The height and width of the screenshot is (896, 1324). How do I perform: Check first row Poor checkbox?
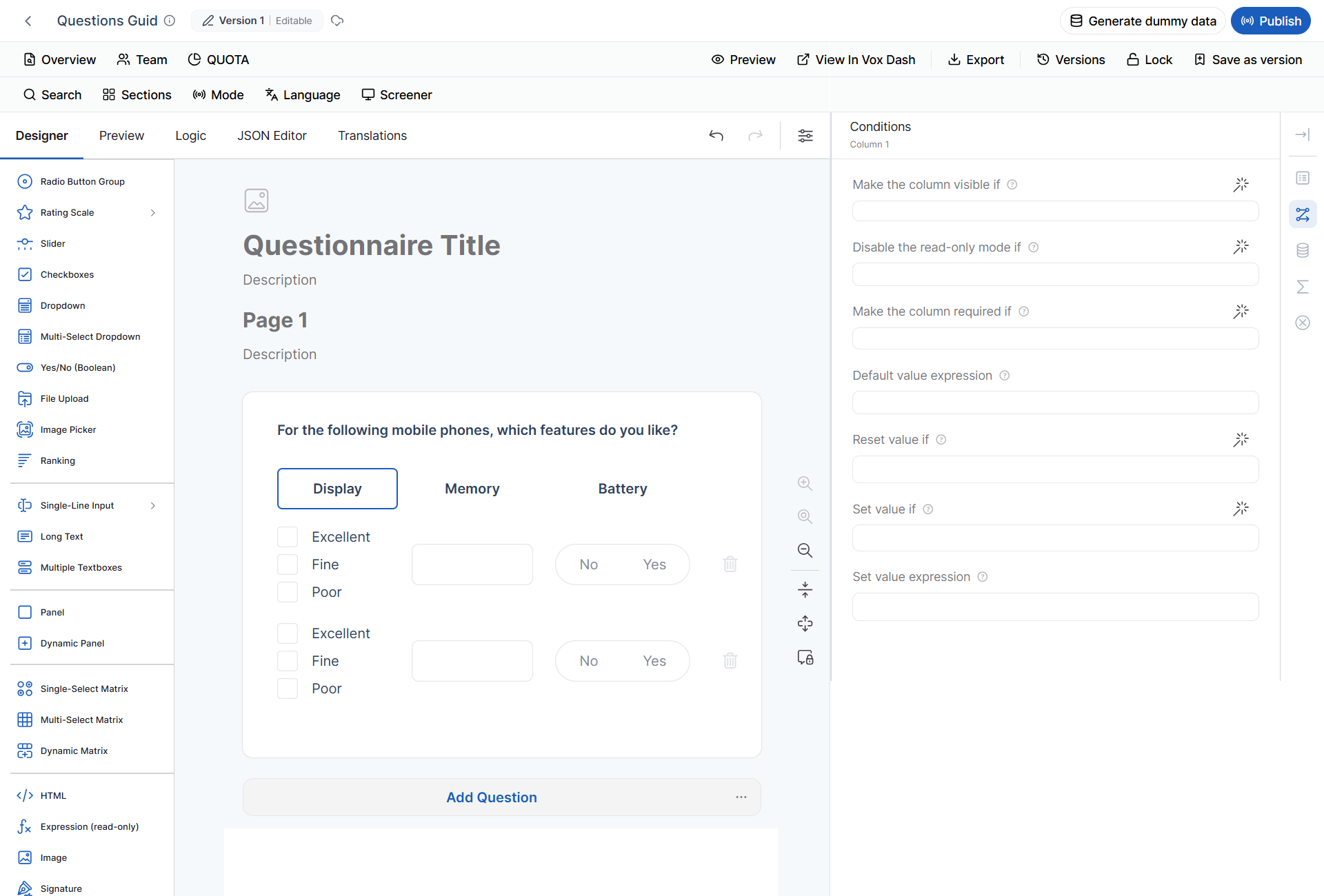[288, 592]
